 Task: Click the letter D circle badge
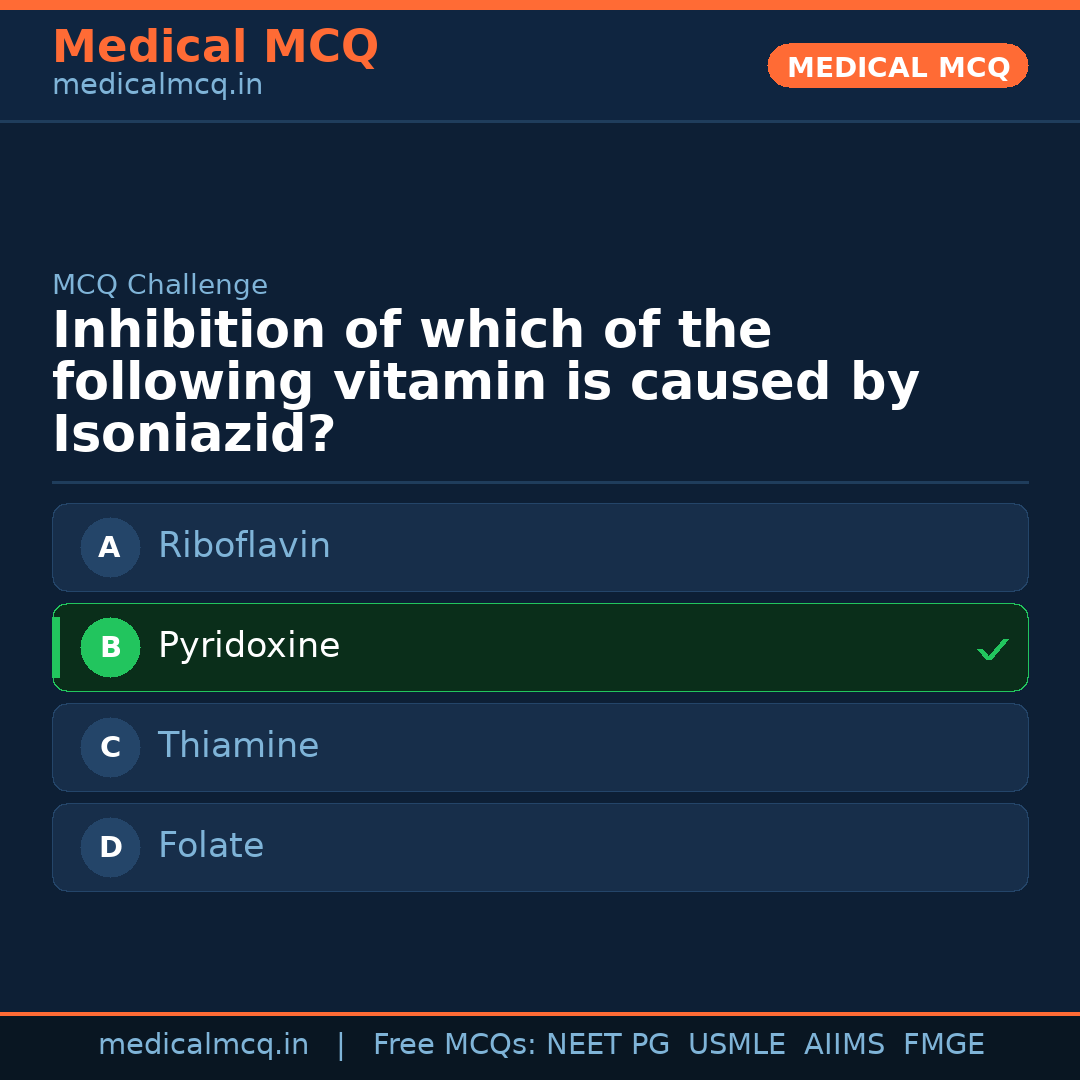[110, 847]
